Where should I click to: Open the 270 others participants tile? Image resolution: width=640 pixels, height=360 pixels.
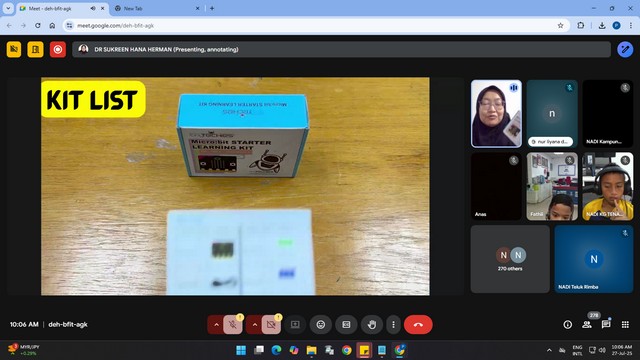tap(510, 259)
